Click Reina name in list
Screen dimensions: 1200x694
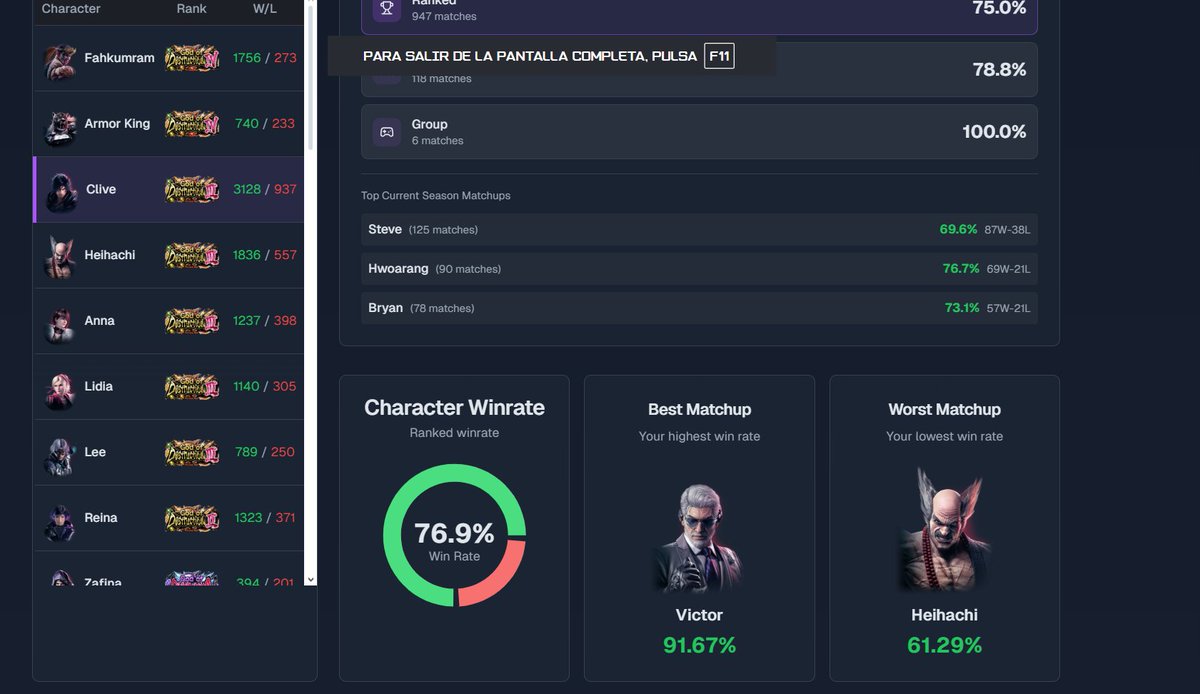click(x=101, y=518)
